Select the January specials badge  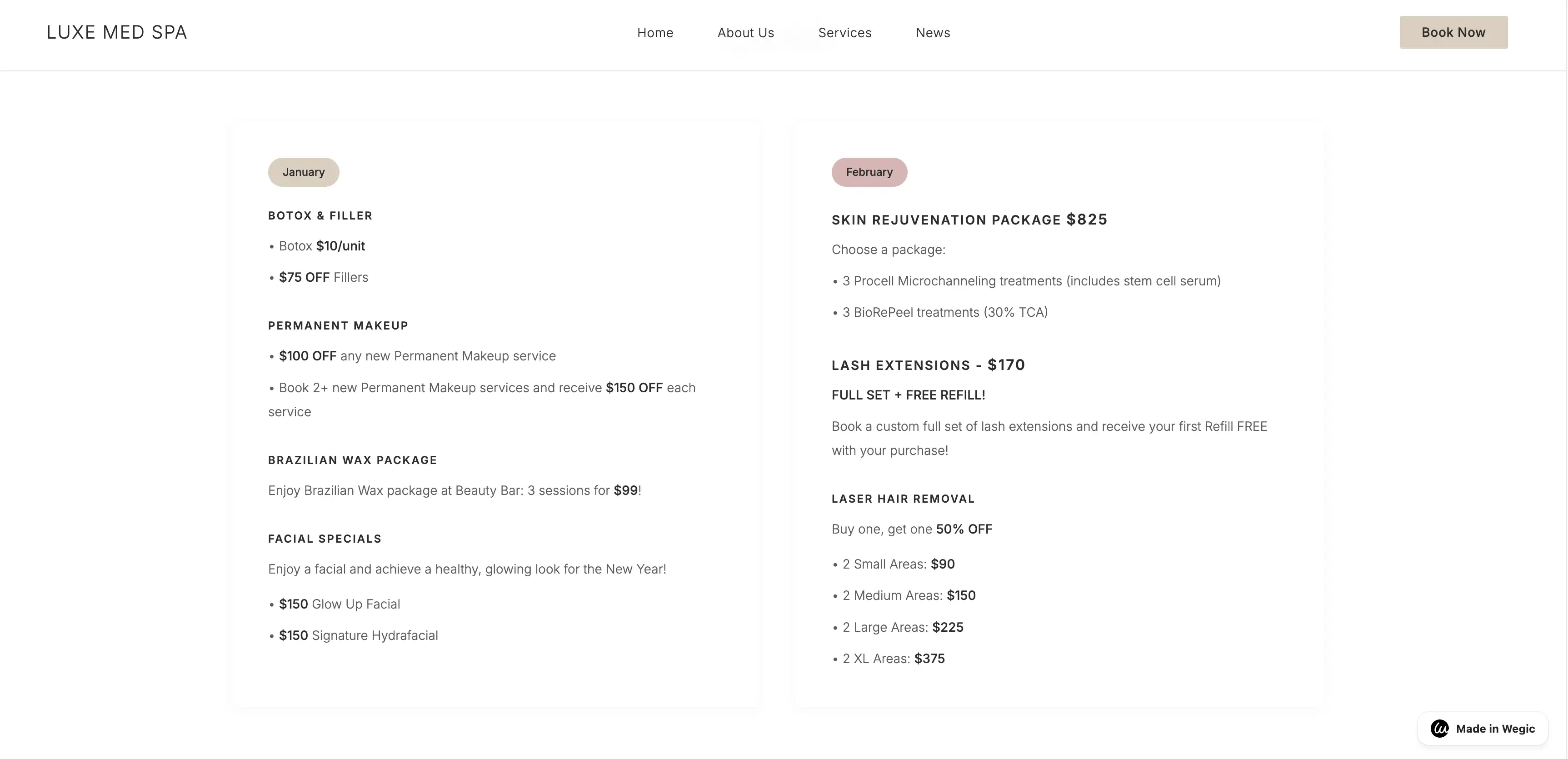coord(303,172)
